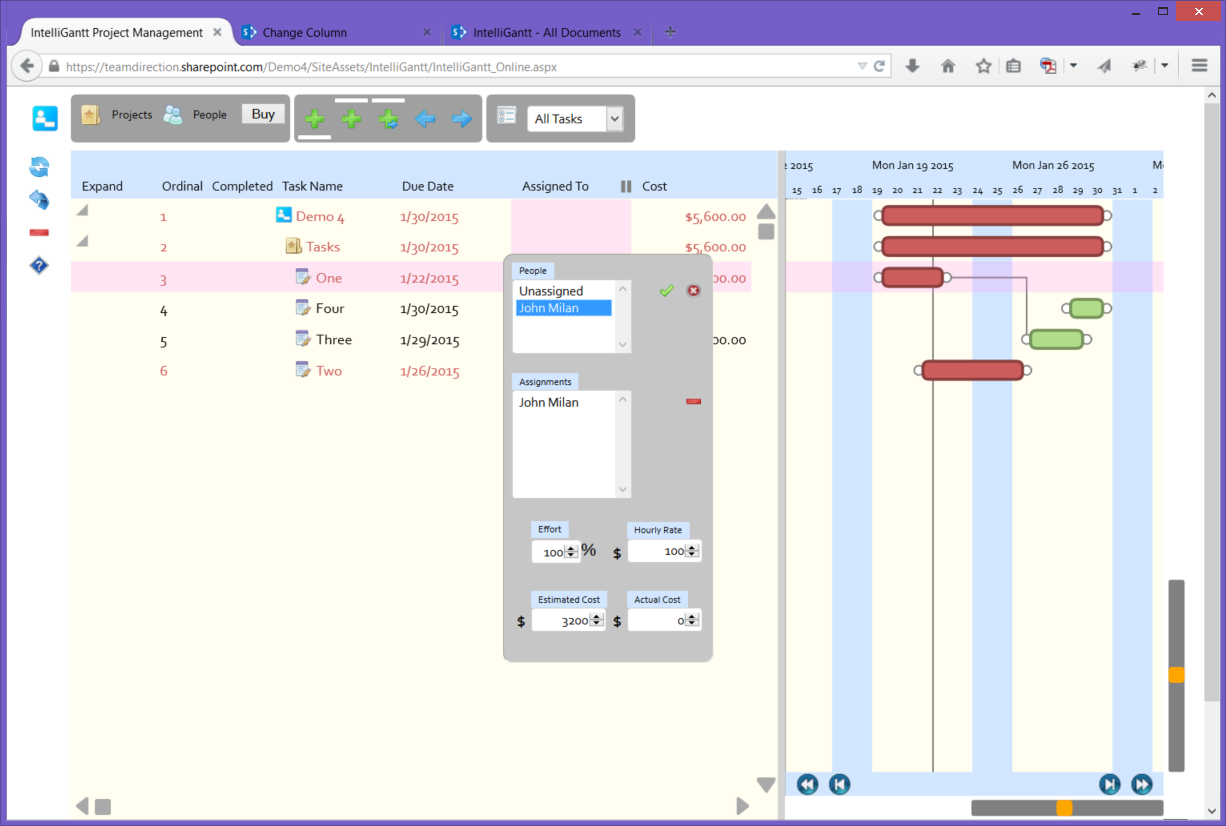Click the Gantt rewind double-arrow button
The image size is (1226, 826).
[x=808, y=785]
